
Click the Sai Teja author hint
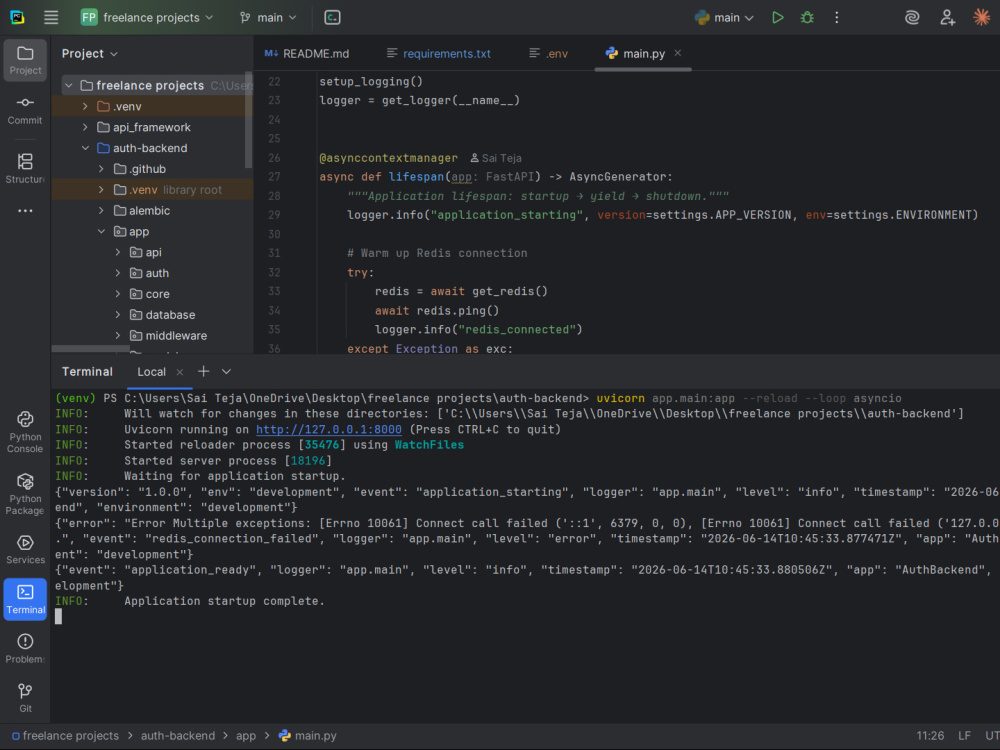496,158
